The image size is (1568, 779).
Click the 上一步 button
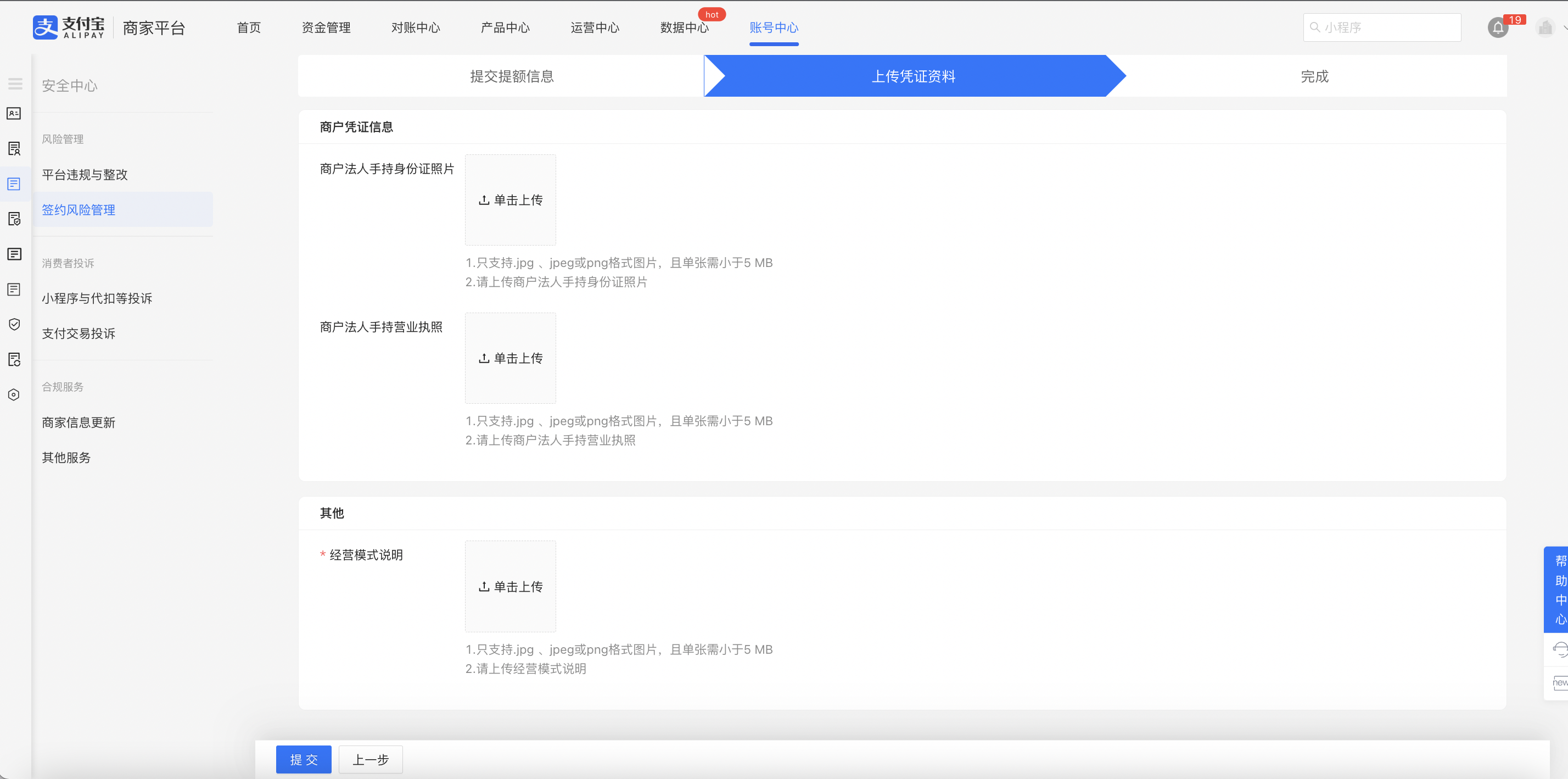coord(371,760)
